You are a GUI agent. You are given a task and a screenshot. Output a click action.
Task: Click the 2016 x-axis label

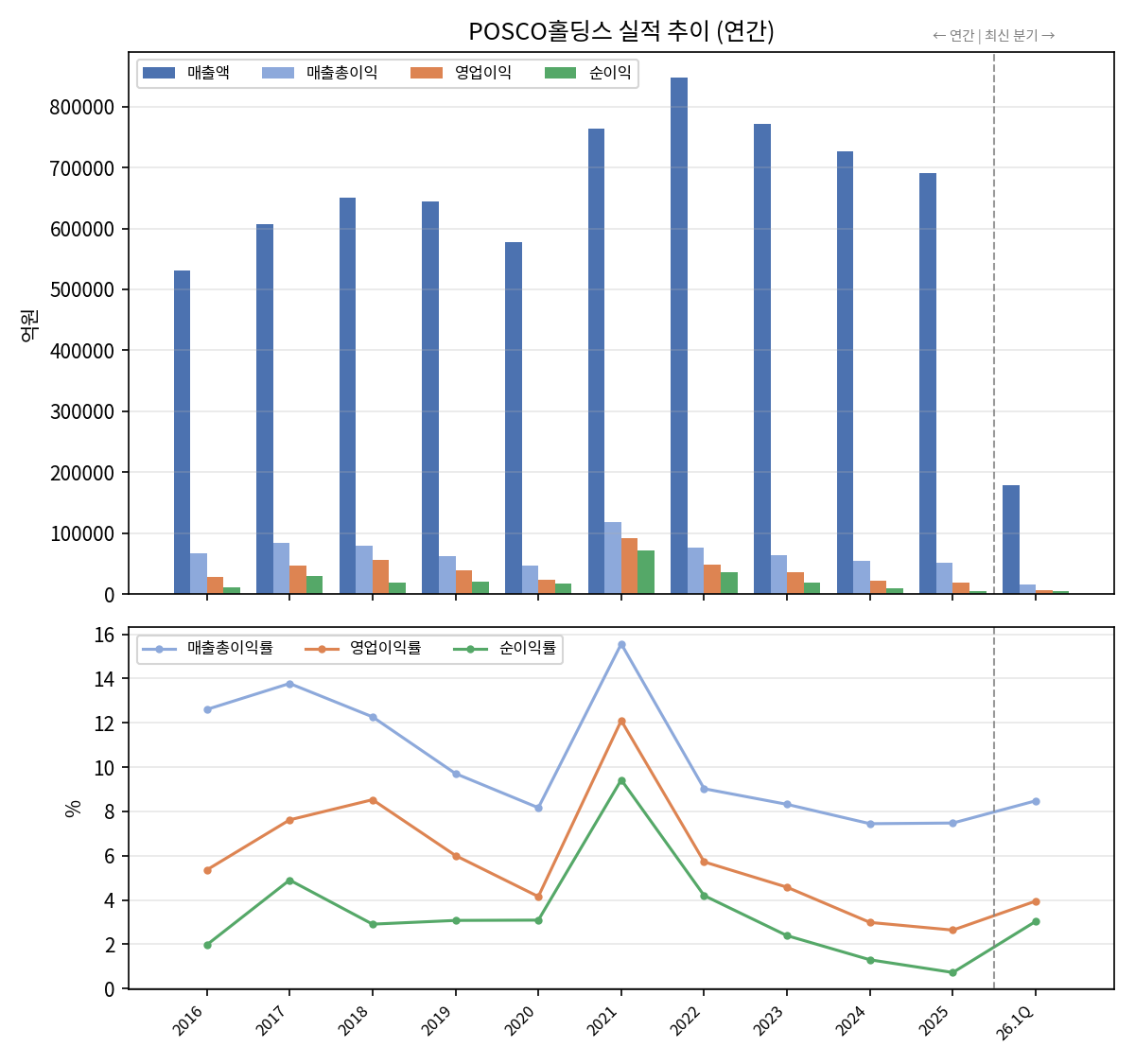pos(188,1020)
